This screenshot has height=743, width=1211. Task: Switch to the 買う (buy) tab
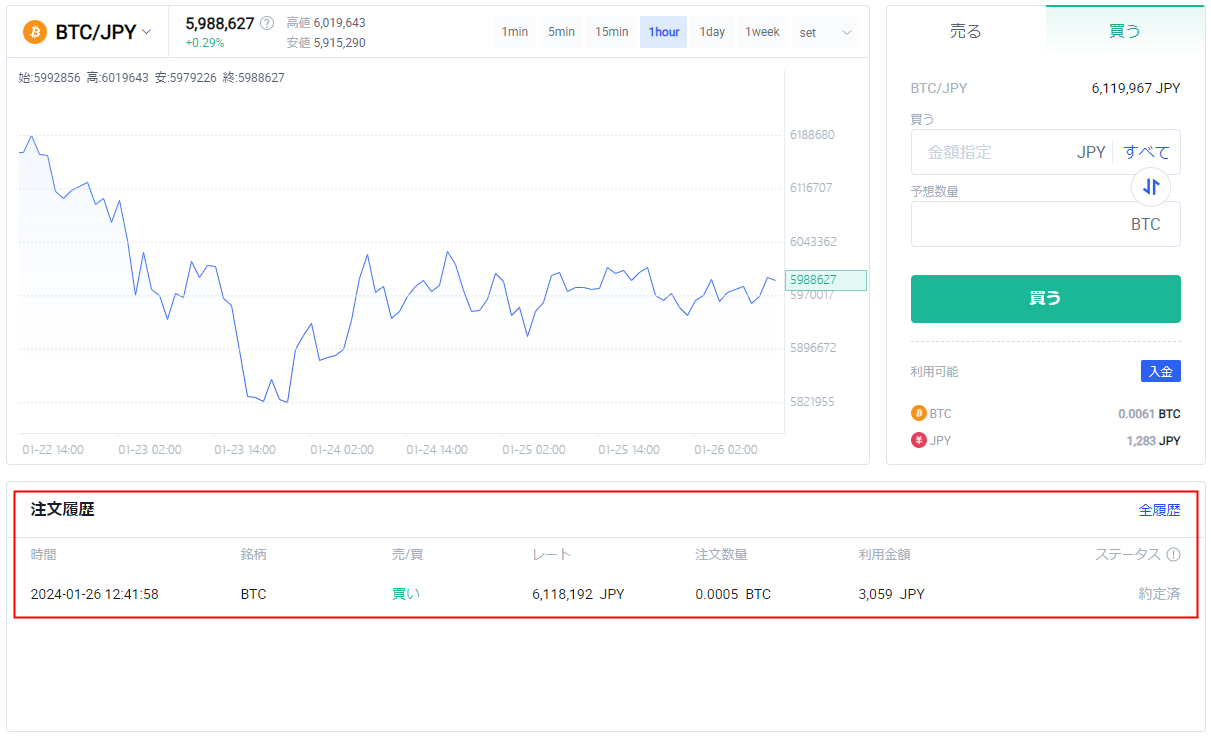pyautogui.click(x=1125, y=31)
